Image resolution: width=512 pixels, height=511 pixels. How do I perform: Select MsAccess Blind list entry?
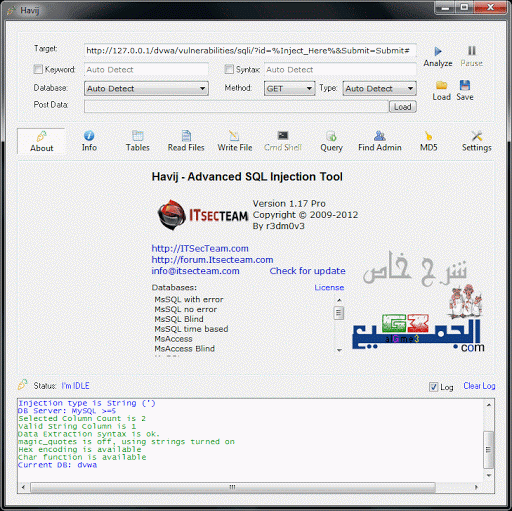[x=185, y=349]
